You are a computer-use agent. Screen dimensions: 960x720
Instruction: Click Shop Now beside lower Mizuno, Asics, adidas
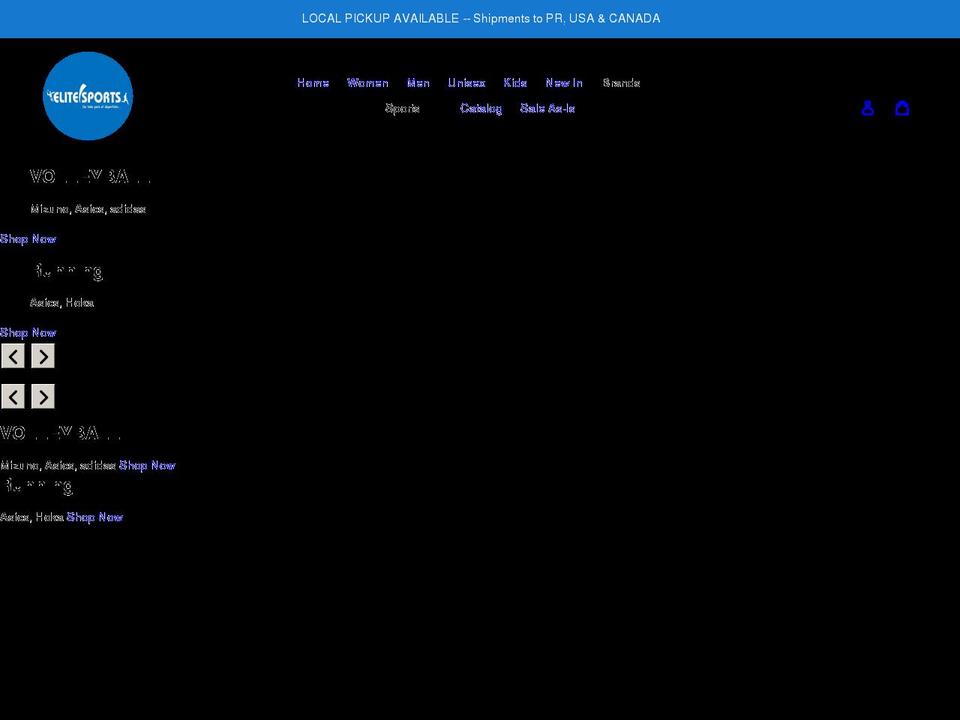tap(147, 465)
